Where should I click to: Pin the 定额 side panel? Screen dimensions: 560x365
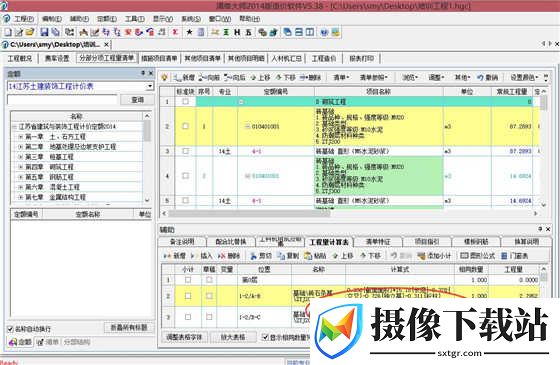(x=142, y=73)
